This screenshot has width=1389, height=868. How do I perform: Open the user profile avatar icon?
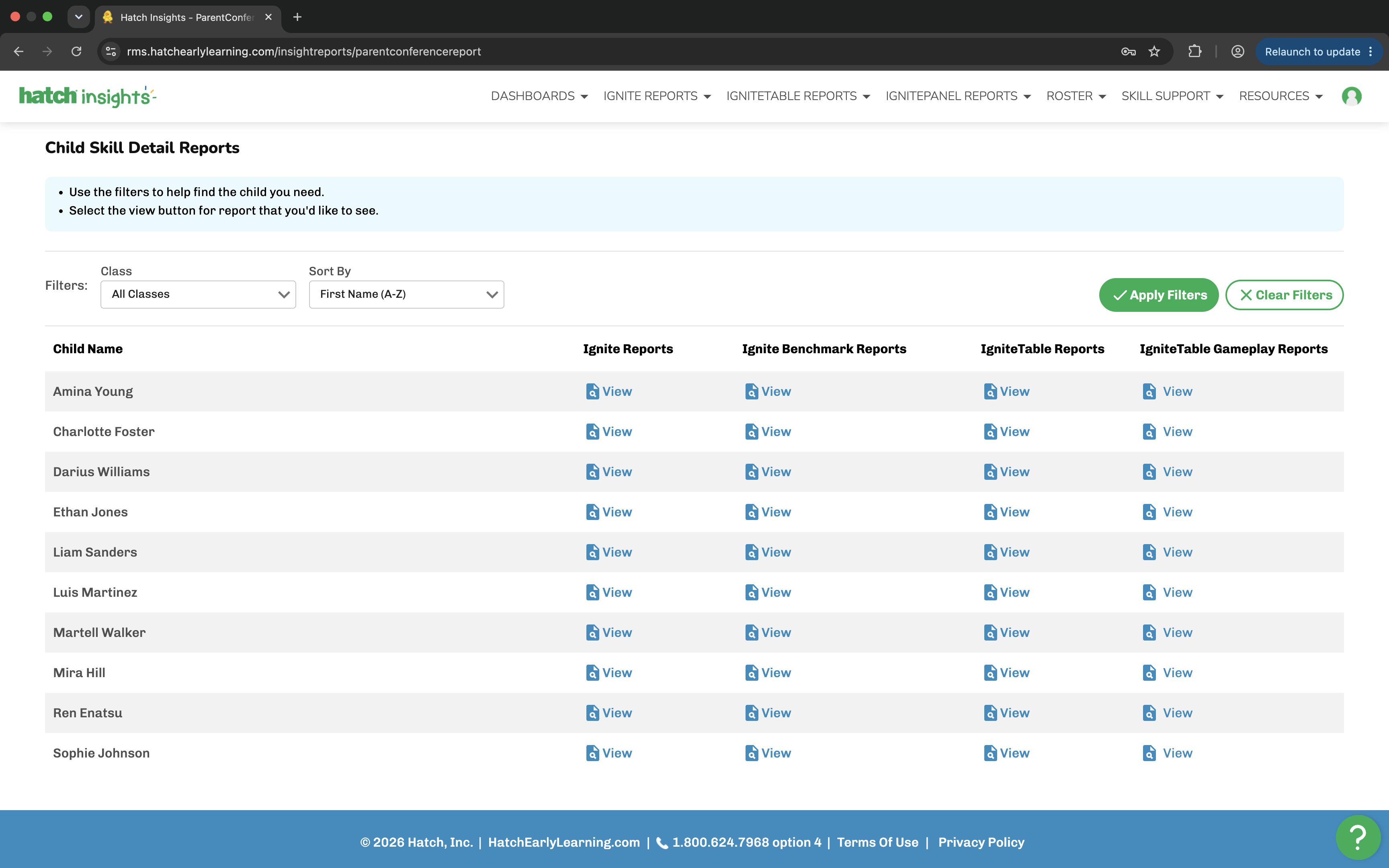click(1351, 96)
